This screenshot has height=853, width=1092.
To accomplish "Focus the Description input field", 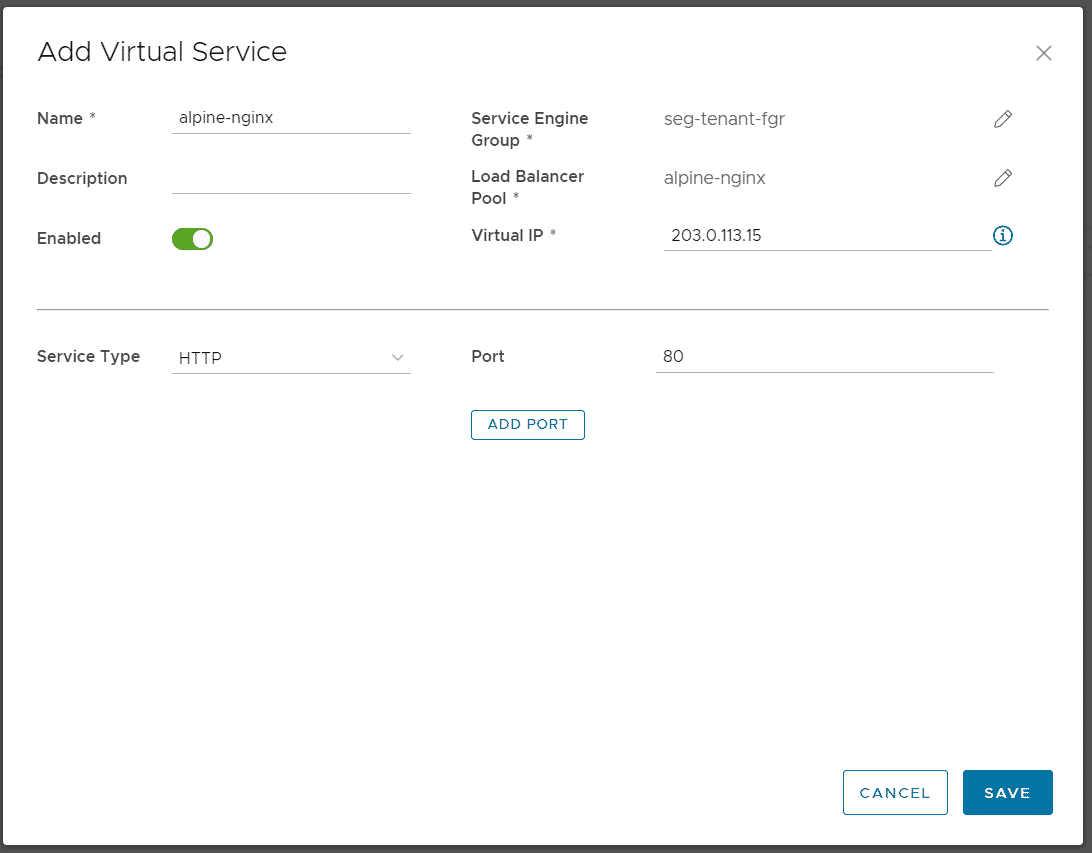I will coord(291,178).
